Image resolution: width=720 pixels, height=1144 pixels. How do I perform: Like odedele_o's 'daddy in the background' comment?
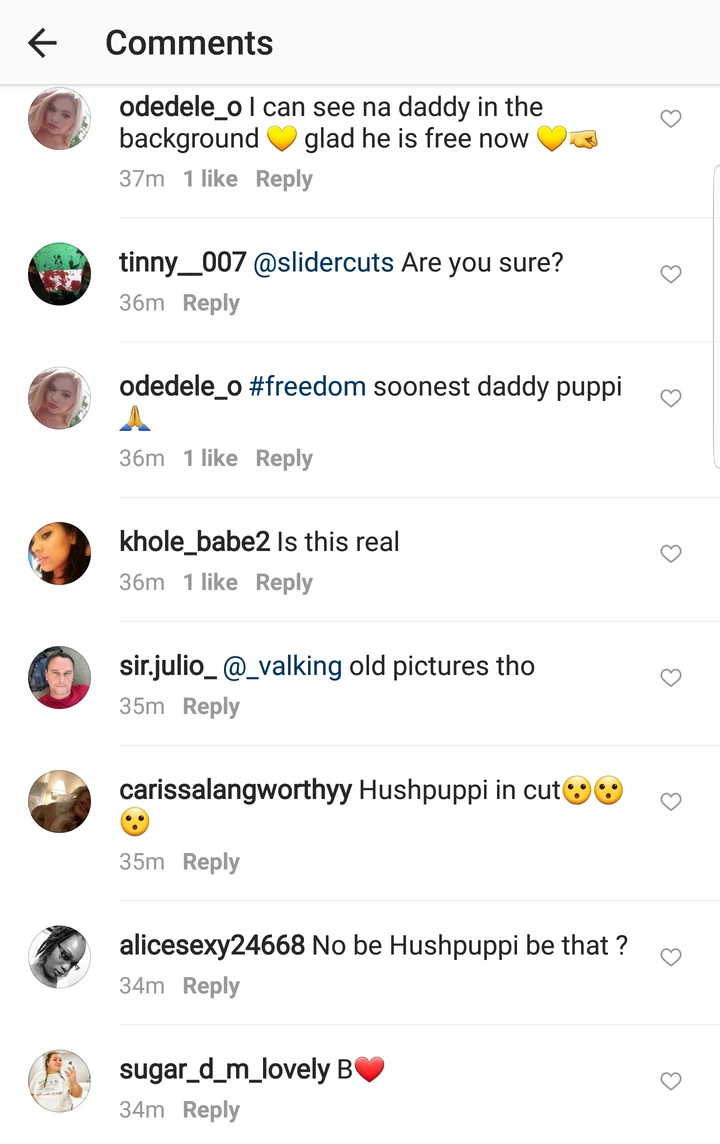[x=670, y=118]
